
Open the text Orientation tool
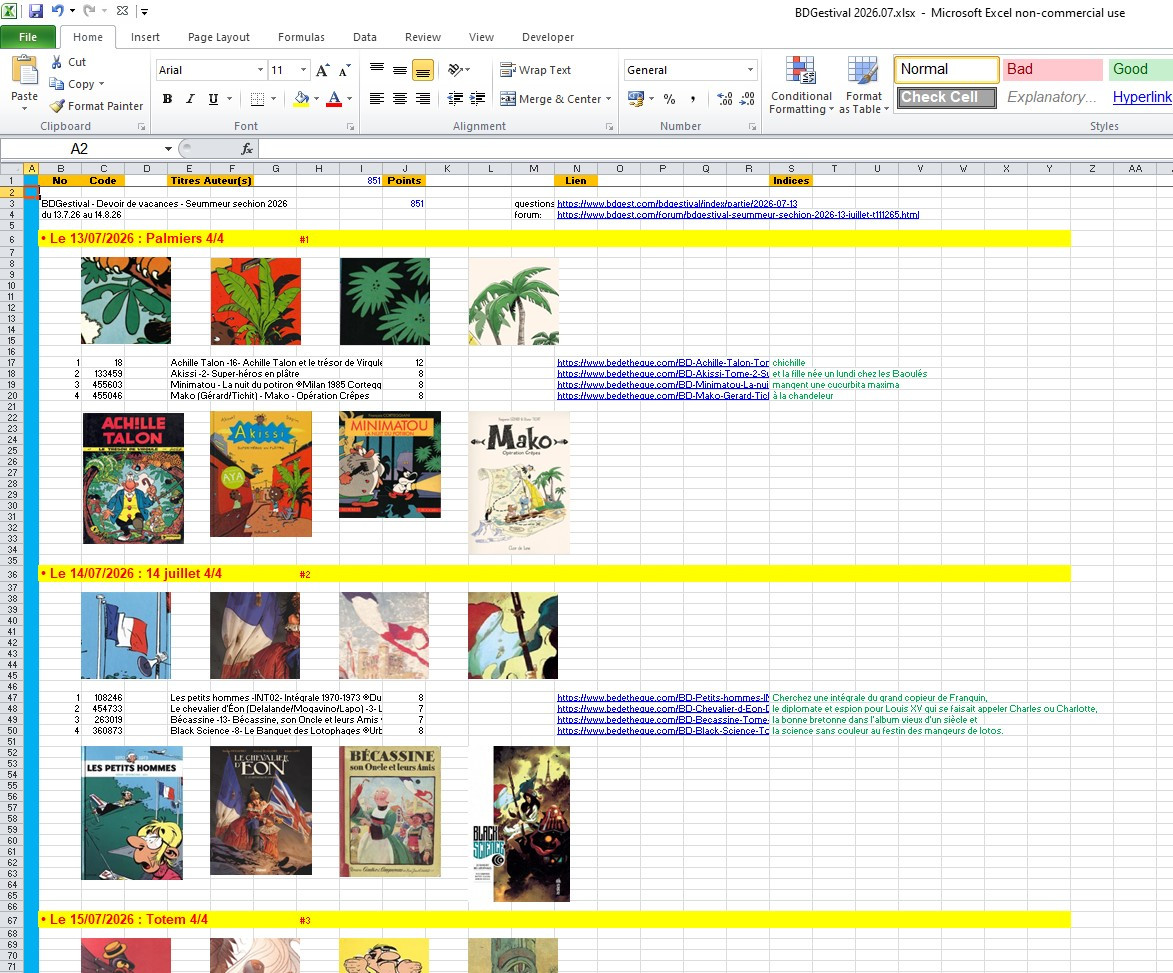coord(455,70)
